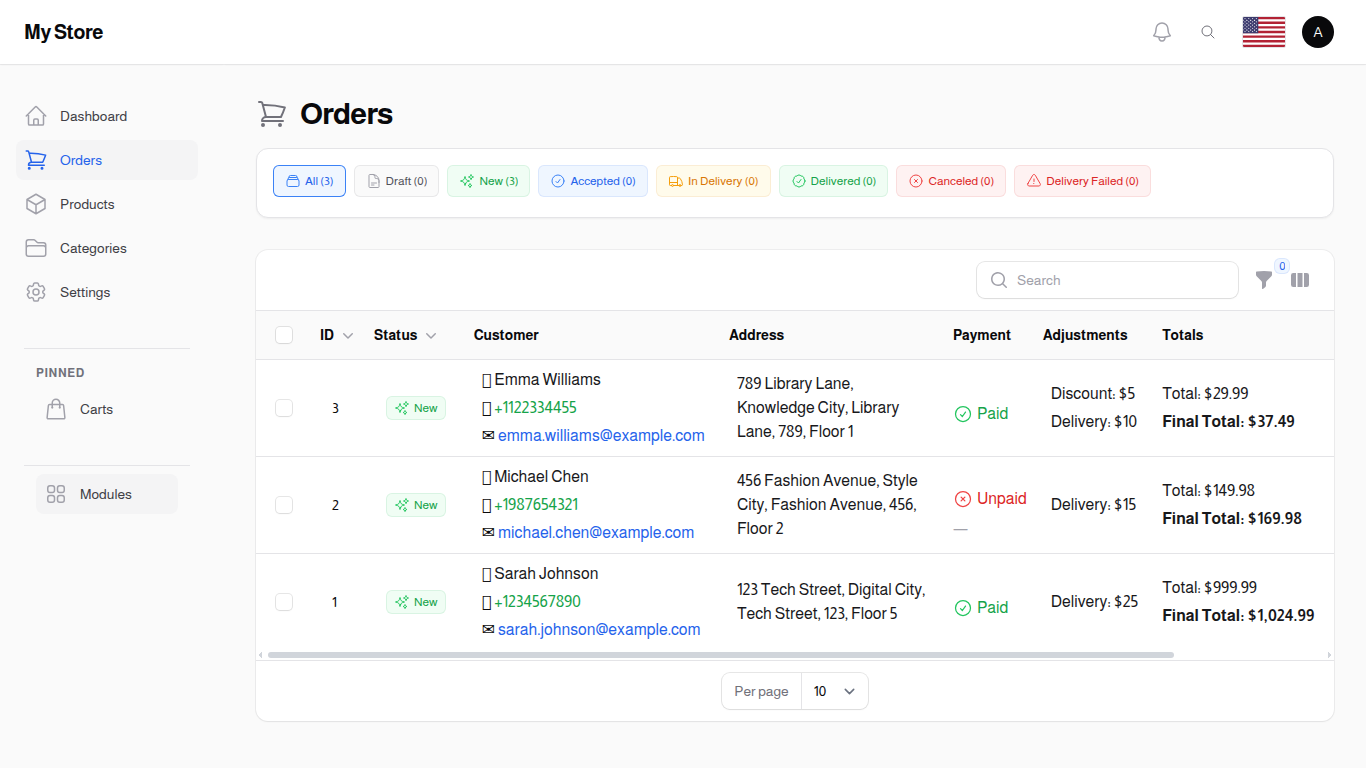Check the select-all checkbox in the table header
Image resolution: width=1366 pixels, height=768 pixels.
pyautogui.click(x=284, y=335)
